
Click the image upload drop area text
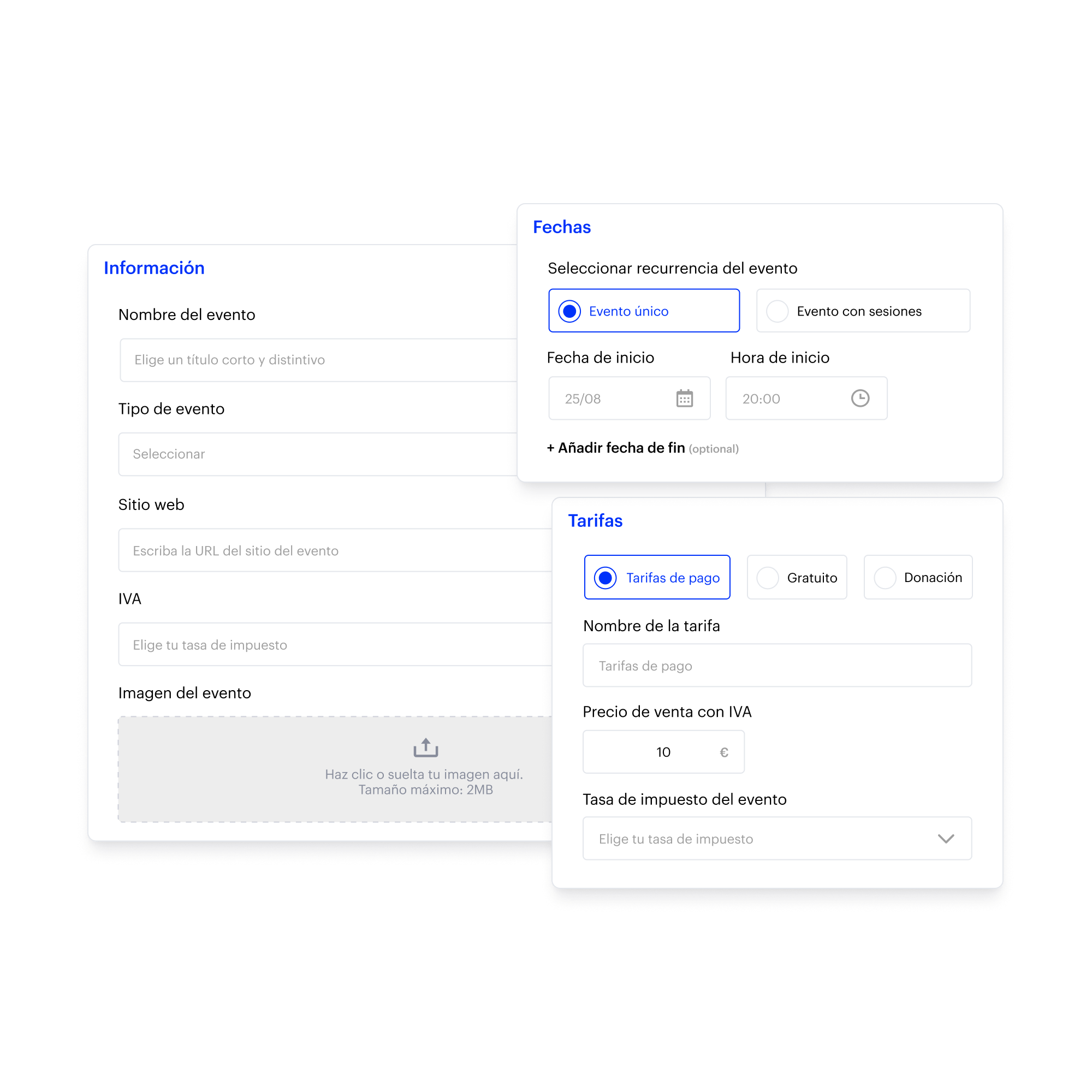[x=424, y=782]
